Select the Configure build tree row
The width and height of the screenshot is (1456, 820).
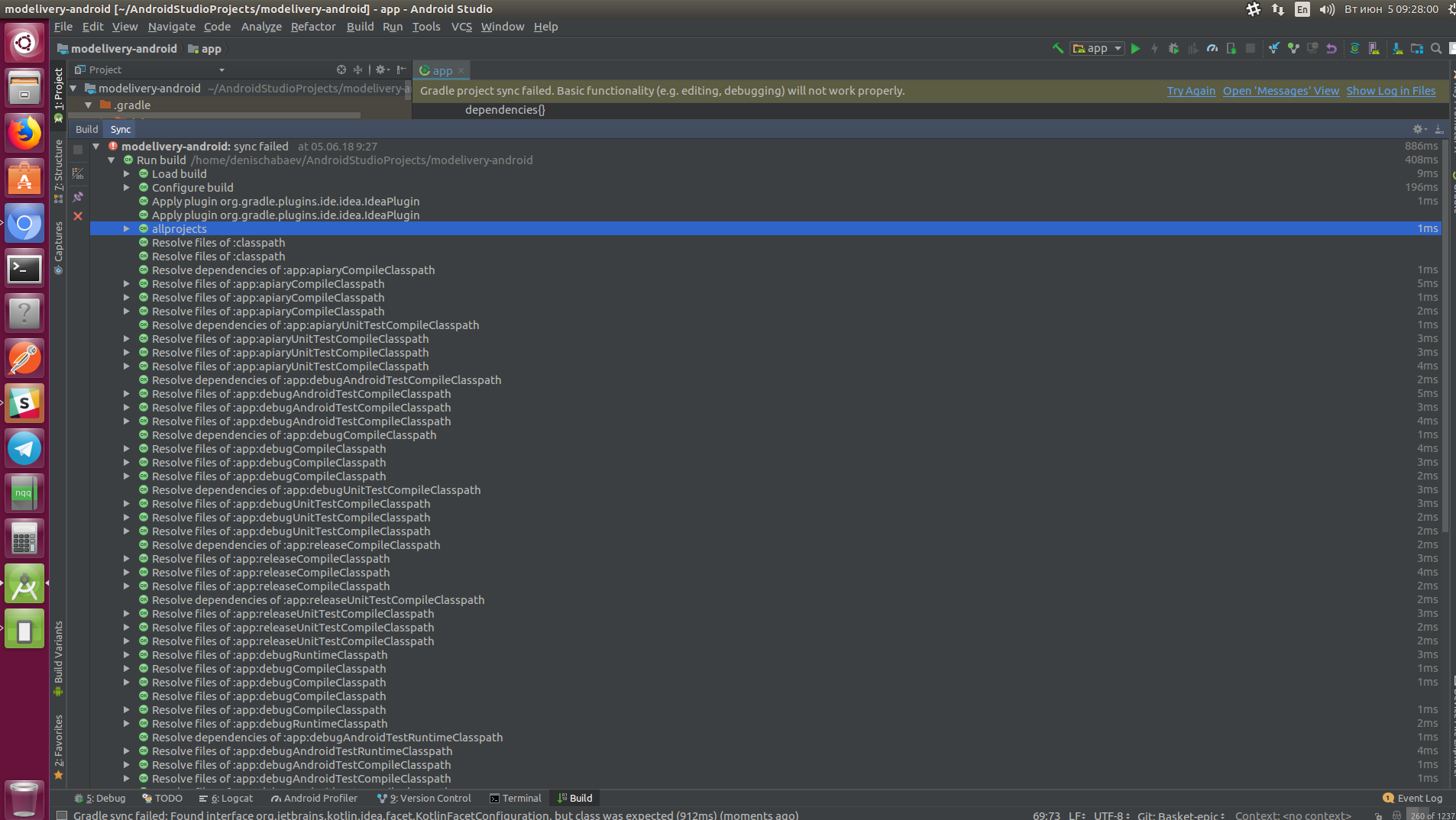coord(765,188)
